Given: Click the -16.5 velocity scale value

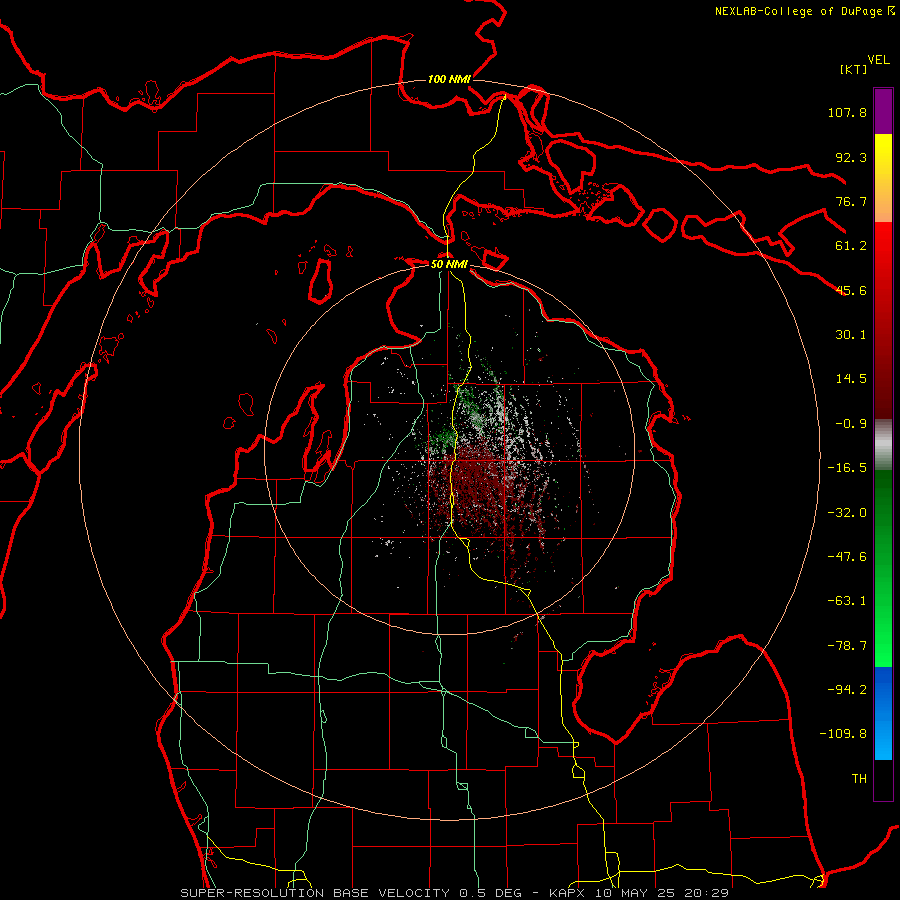Looking at the screenshot, I should point(847,468).
